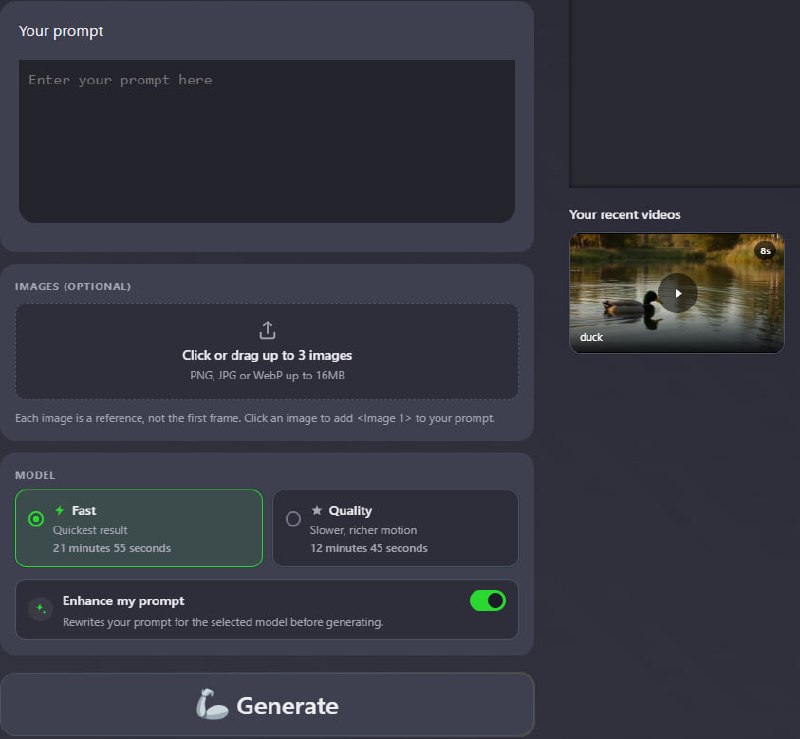
Task: Click 'PNG, JPG or WebP up to 16MB' text
Action: [267, 376]
